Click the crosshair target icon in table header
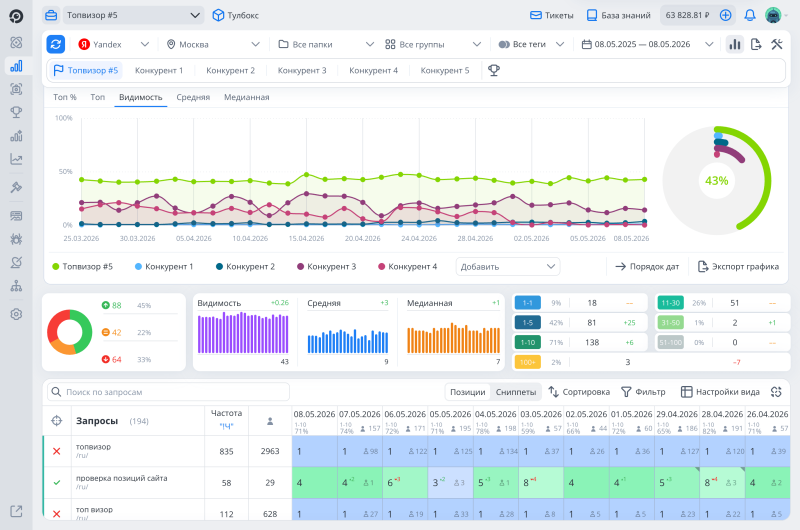This screenshot has width=800, height=530. (57, 421)
